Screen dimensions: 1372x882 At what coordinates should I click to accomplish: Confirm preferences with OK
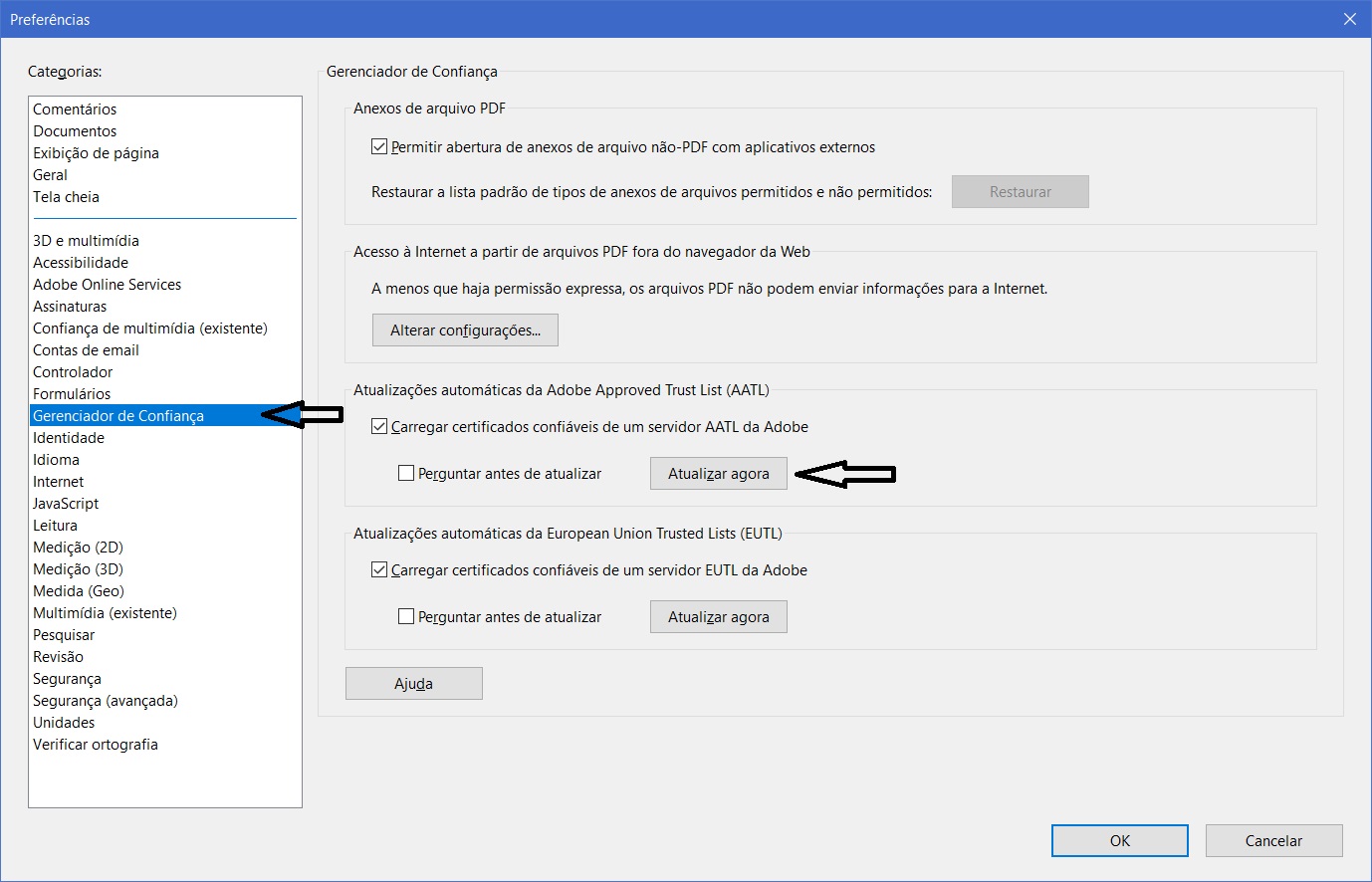point(1120,840)
